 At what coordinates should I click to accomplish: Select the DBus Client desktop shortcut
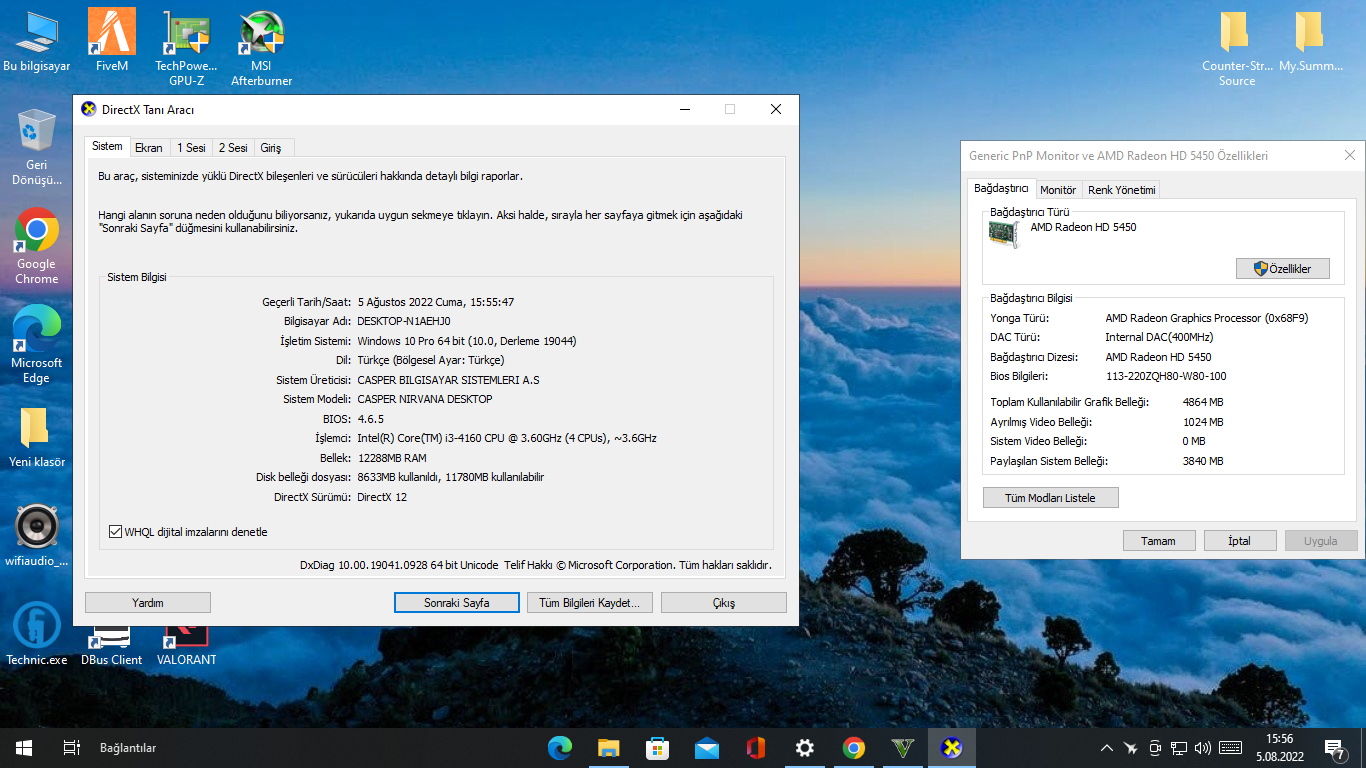click(x=112, y=647)
